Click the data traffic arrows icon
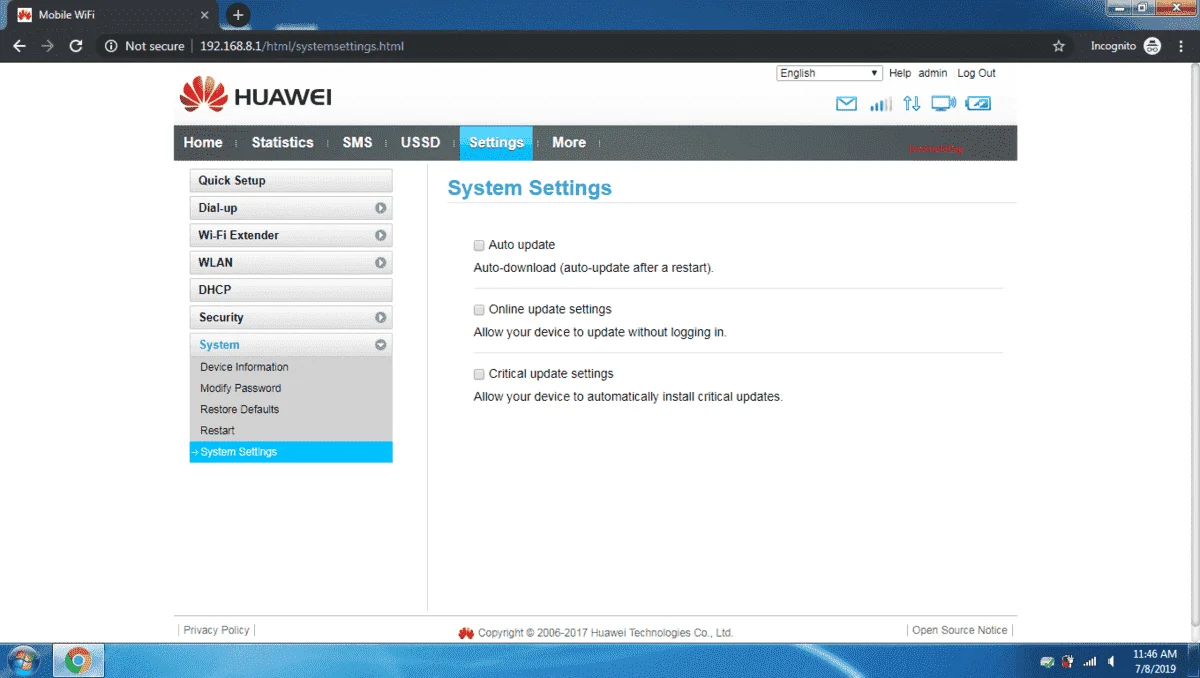The height and width of the screenshot is (678, 1200). click(x=911, y=103)
